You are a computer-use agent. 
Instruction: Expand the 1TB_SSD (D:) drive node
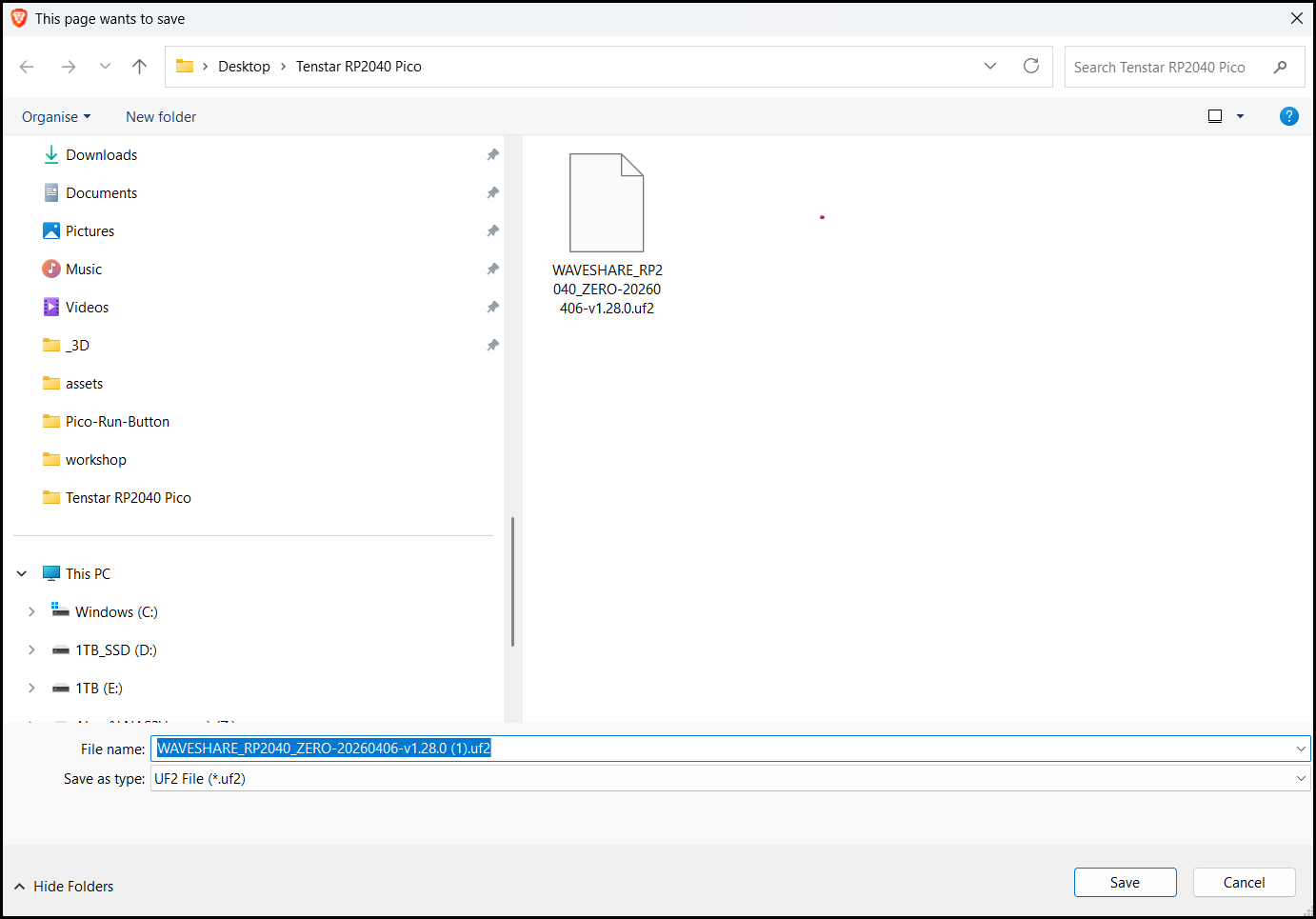(31, 650)
